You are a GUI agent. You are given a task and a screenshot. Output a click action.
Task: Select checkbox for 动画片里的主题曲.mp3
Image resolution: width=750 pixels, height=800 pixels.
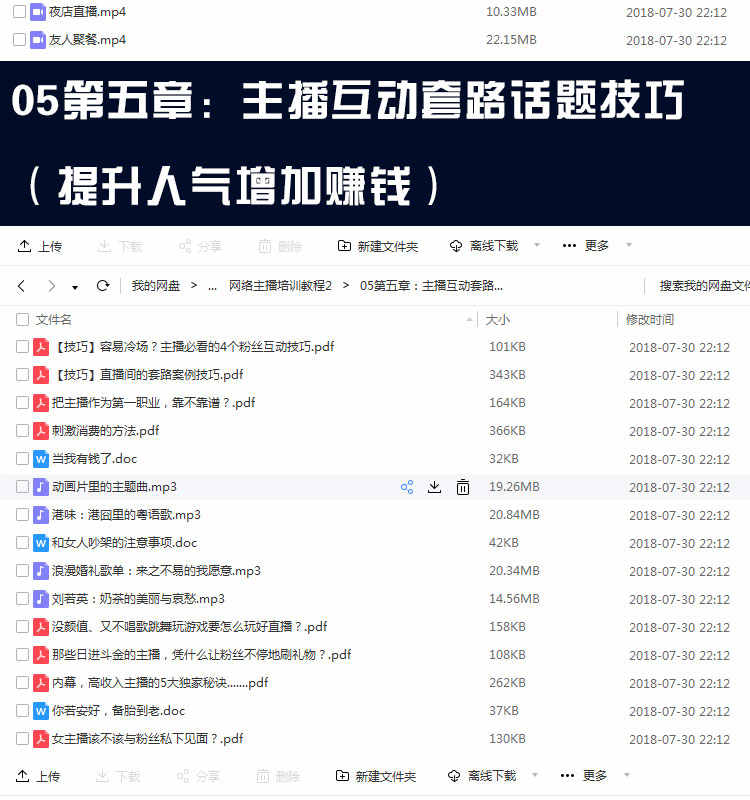[22, 487]
